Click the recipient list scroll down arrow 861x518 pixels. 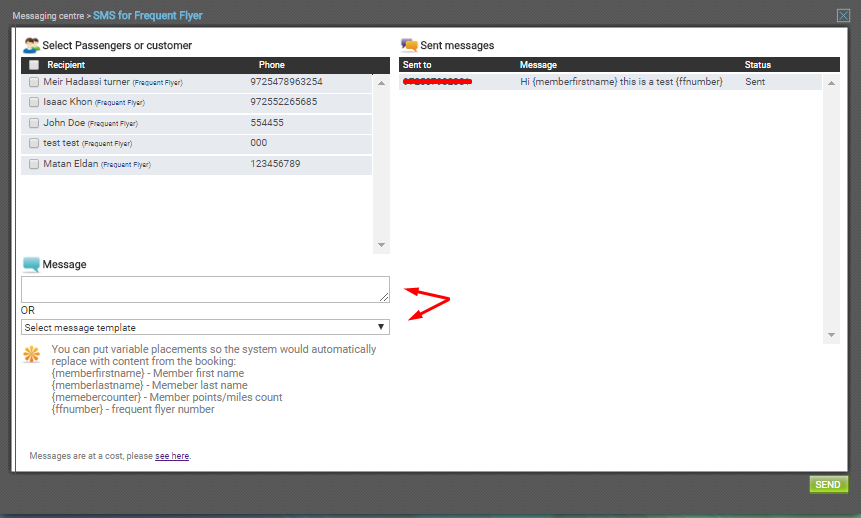point(381,245)
